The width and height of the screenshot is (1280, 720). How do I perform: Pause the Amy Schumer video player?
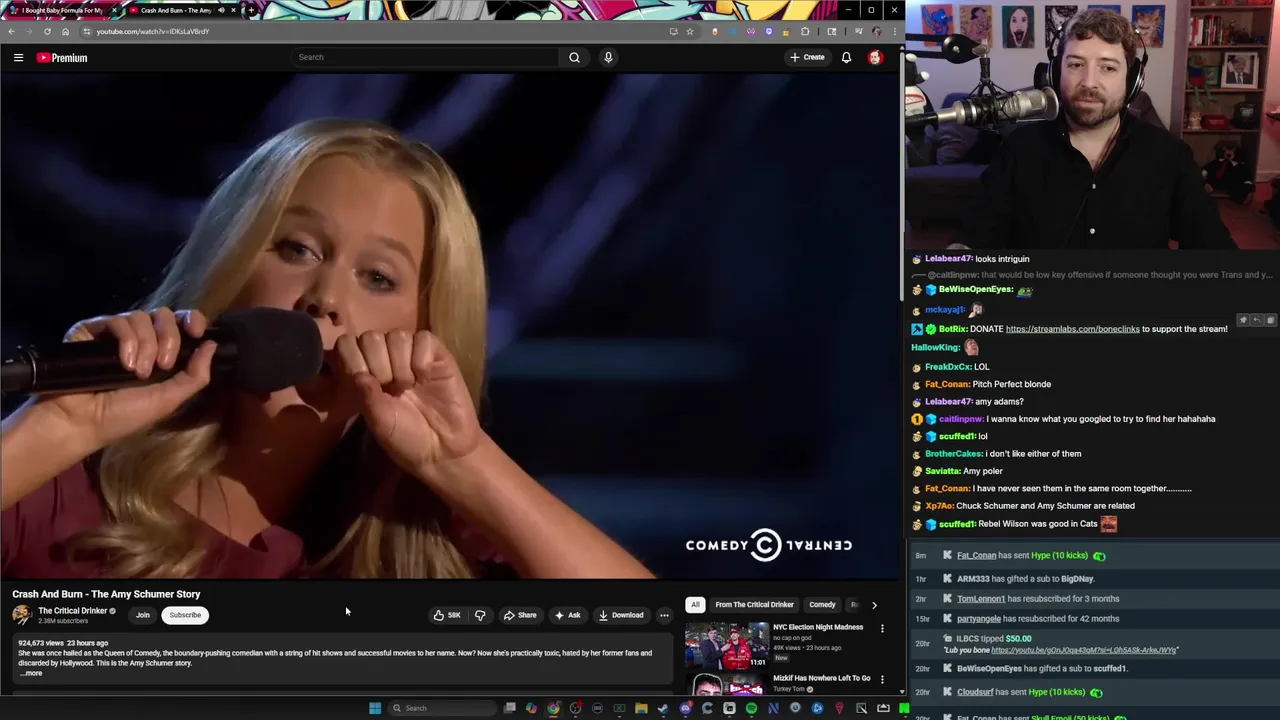coord(450,326)
